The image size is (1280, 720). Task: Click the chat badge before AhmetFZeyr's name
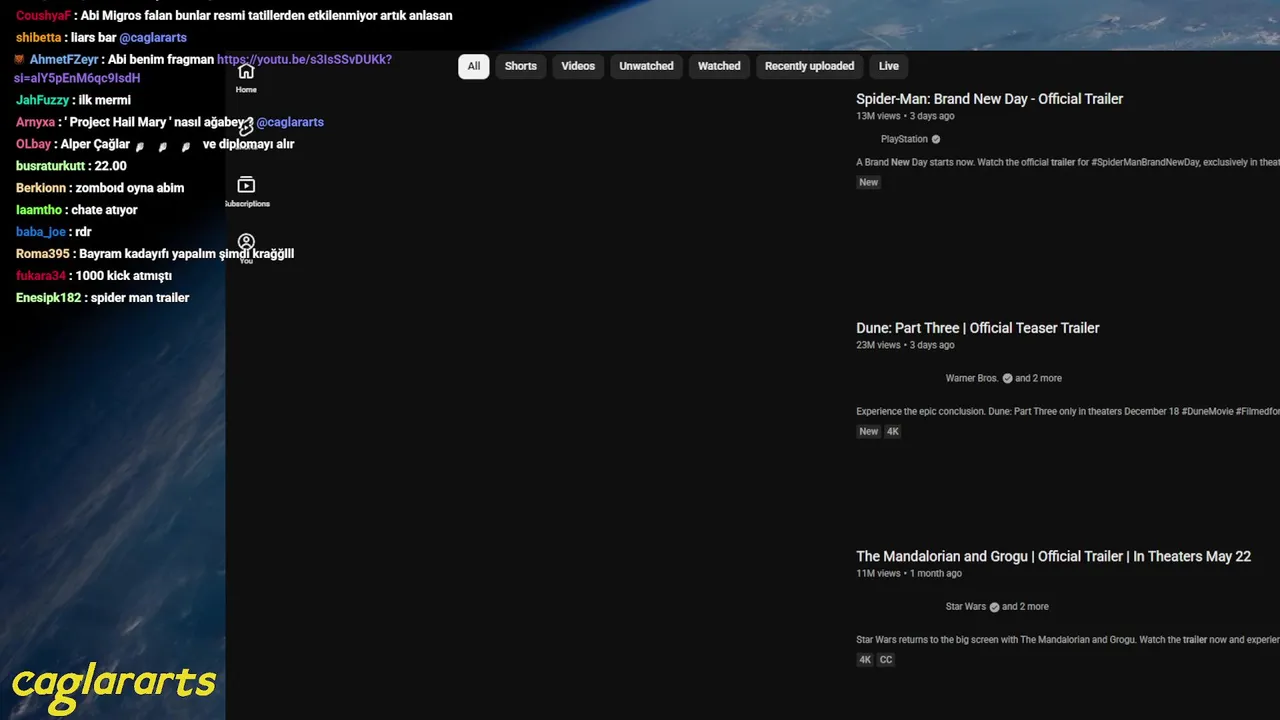coord(19,60)
